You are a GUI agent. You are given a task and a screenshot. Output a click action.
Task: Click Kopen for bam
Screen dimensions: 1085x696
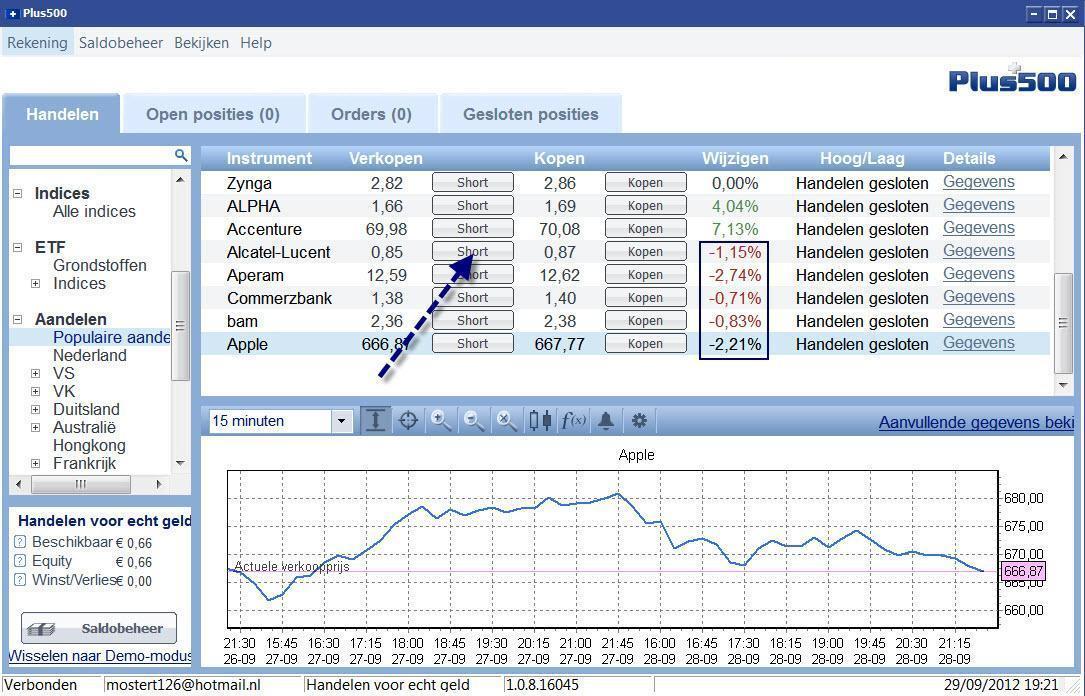click(646, 320)
